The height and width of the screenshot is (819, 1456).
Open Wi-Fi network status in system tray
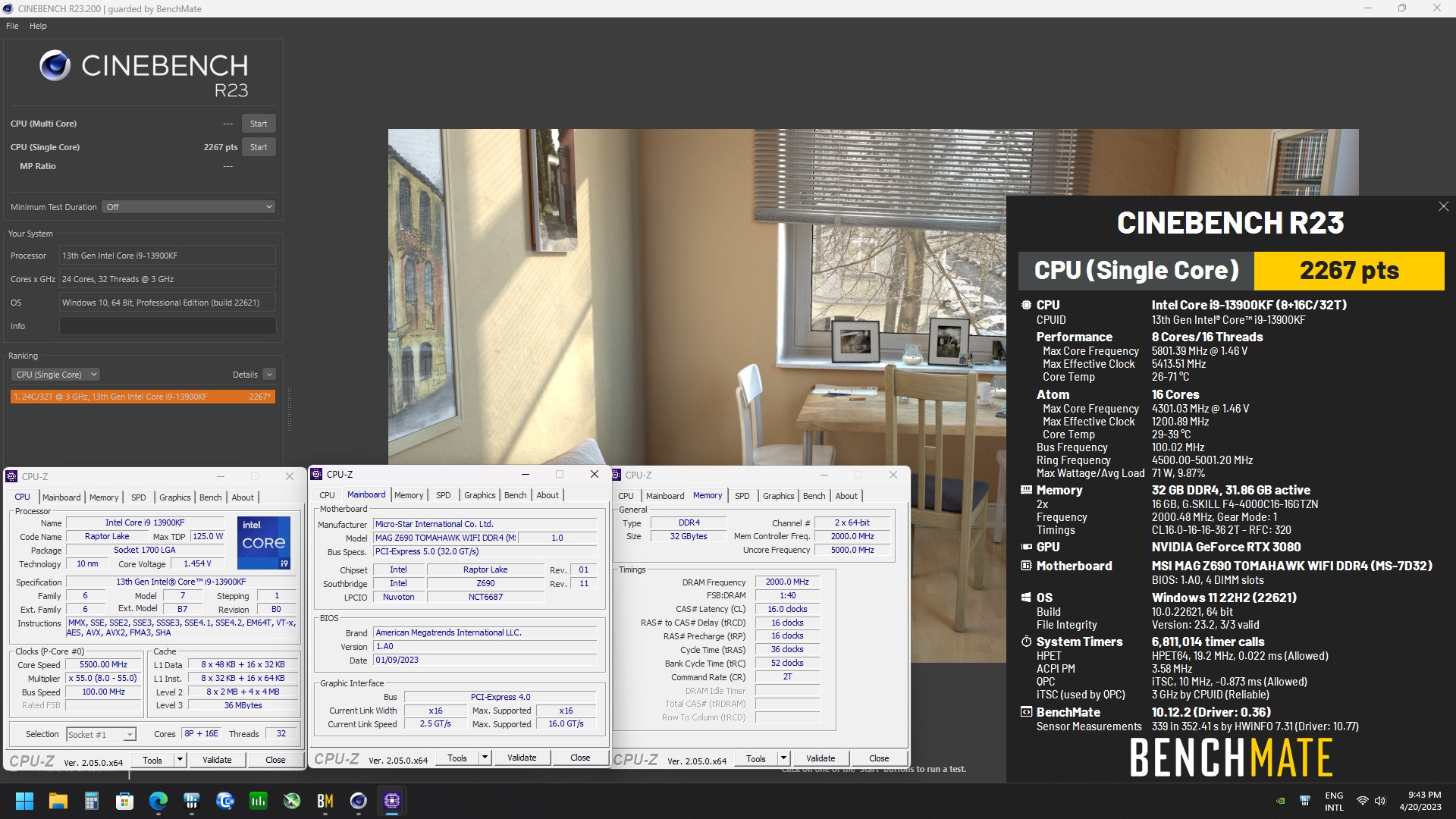click(1363, 801)
